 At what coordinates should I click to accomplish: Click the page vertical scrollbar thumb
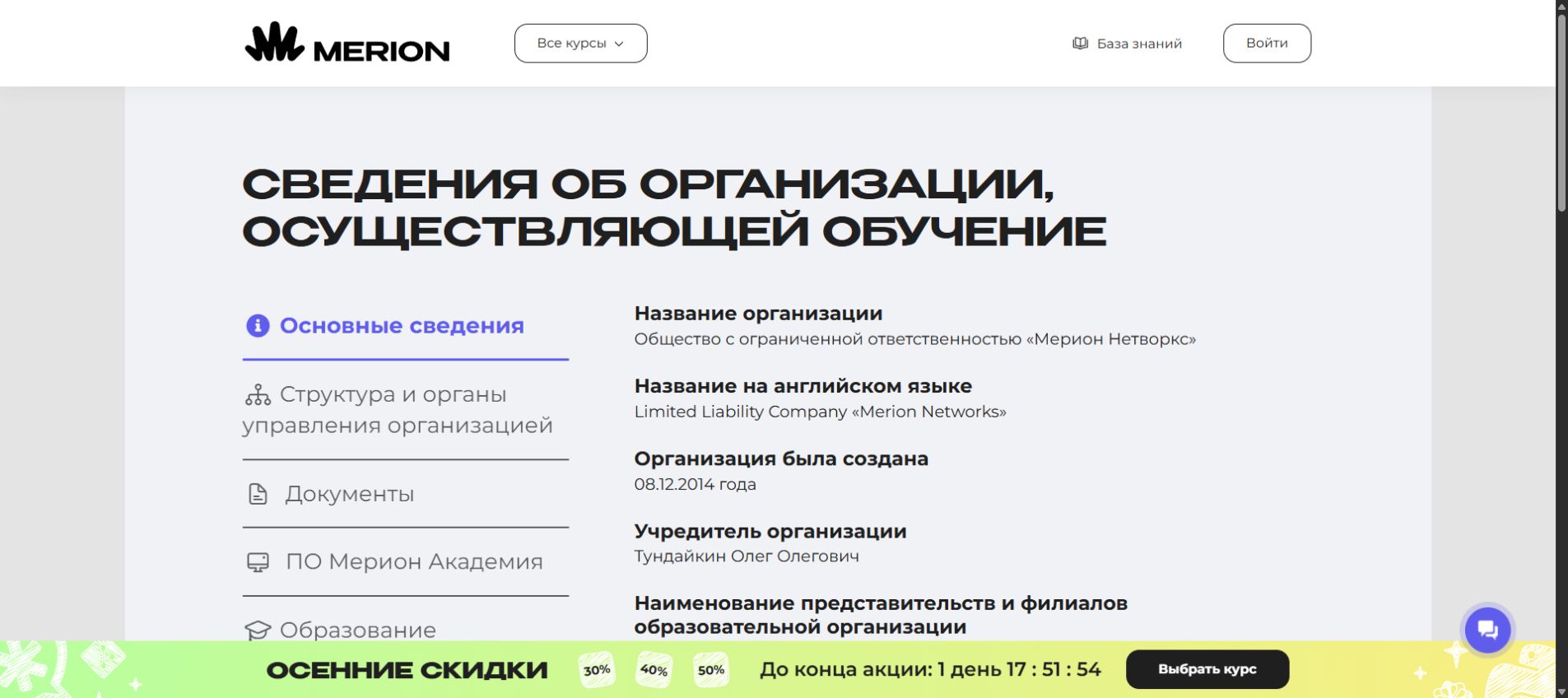[1561, 114]
